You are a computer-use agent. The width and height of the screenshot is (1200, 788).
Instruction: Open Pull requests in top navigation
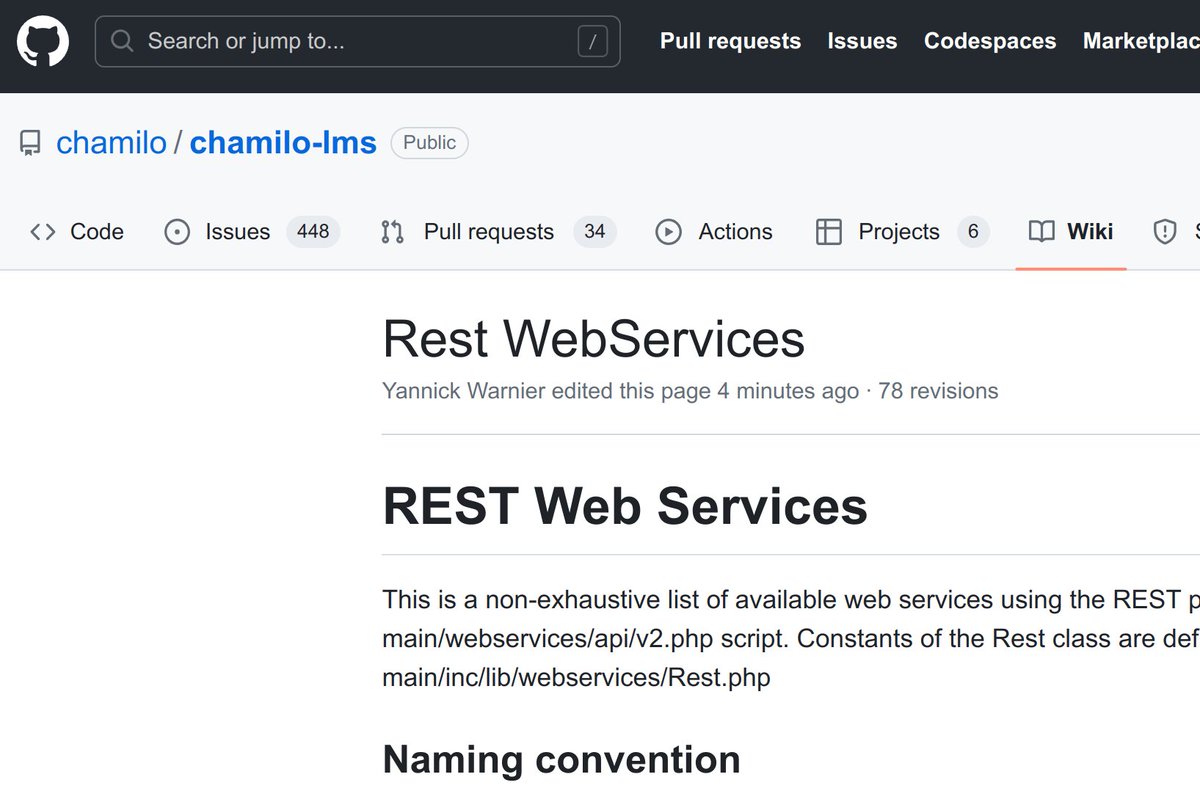[730, 41]
